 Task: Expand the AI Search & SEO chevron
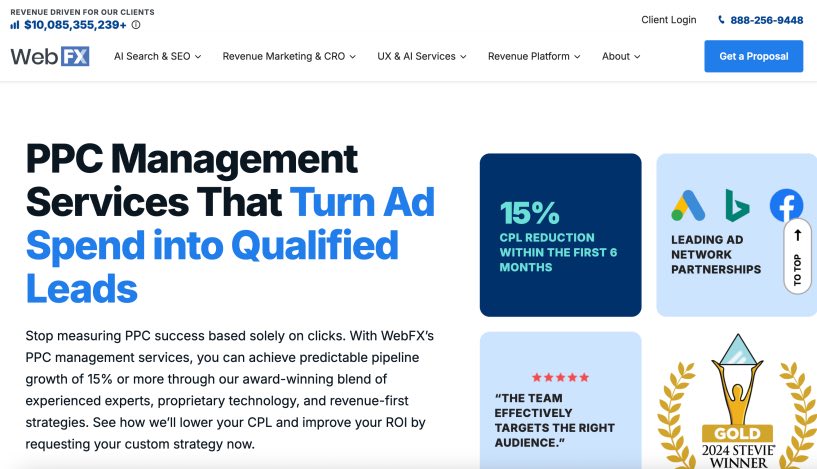[198, 57]
